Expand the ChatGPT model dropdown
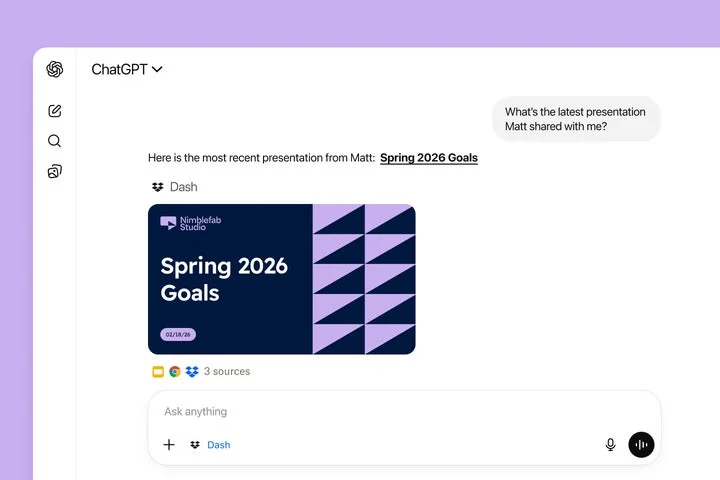Viewport: 720px width, 480px height. (127, 69)
